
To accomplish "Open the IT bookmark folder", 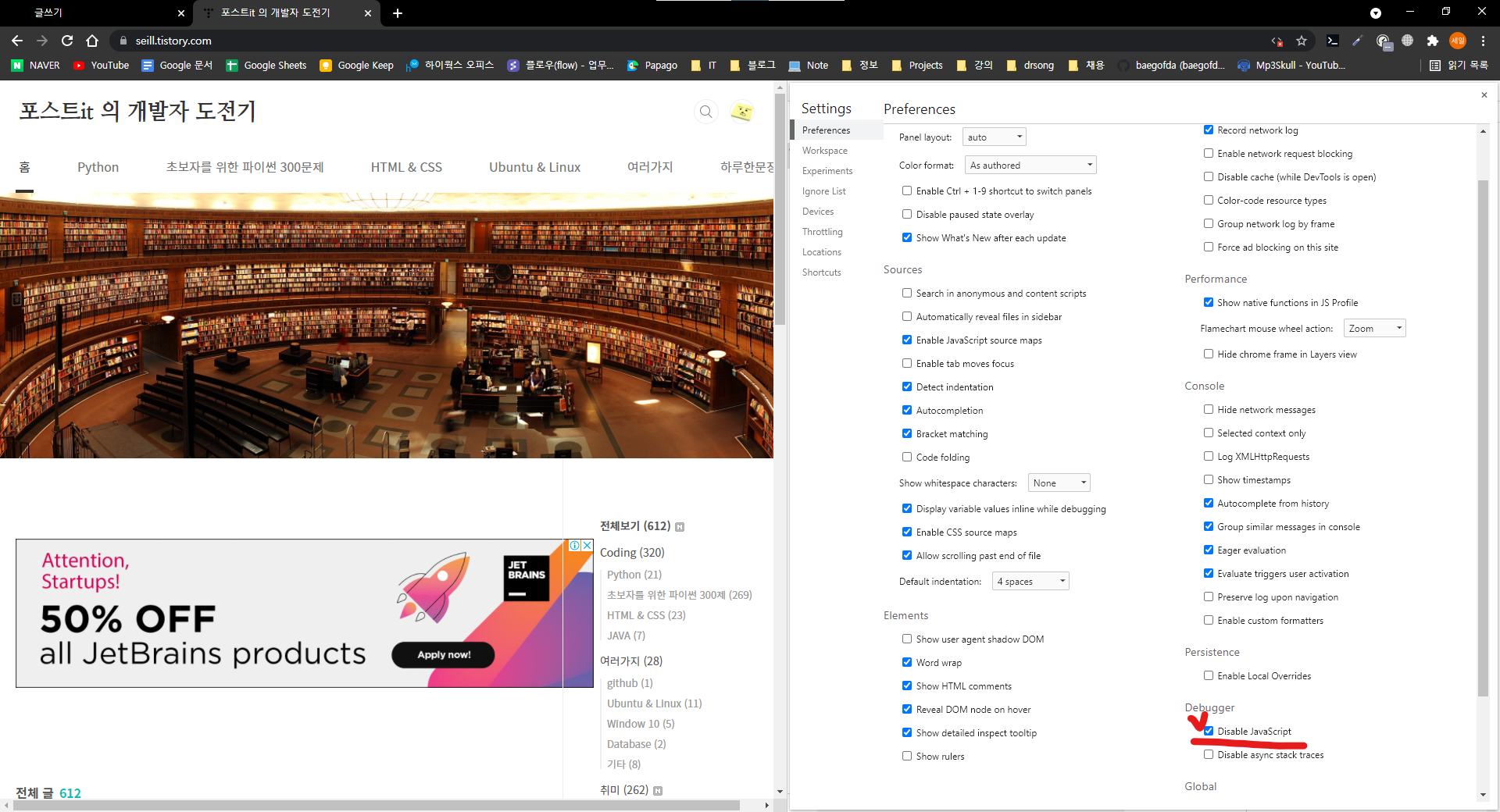I will pos(704,66).
